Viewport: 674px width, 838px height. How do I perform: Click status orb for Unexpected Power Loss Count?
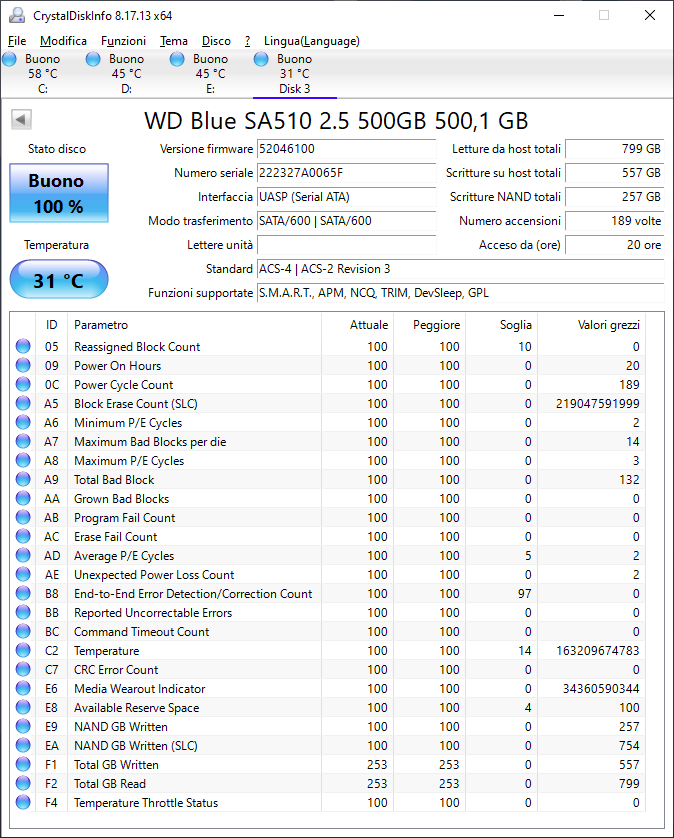click(23, 575)
